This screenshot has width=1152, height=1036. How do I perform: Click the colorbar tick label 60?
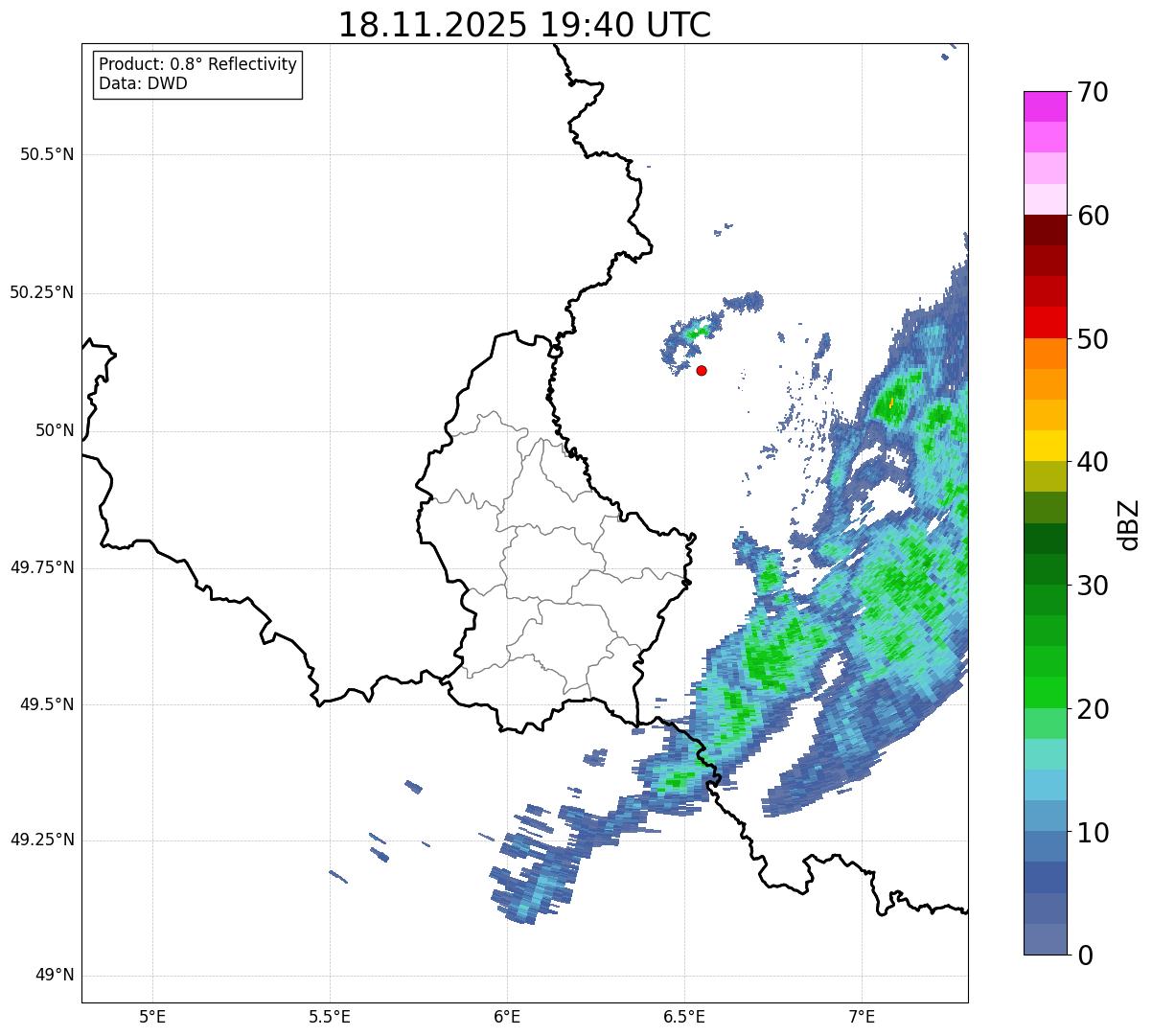[x=1093, y=216]
